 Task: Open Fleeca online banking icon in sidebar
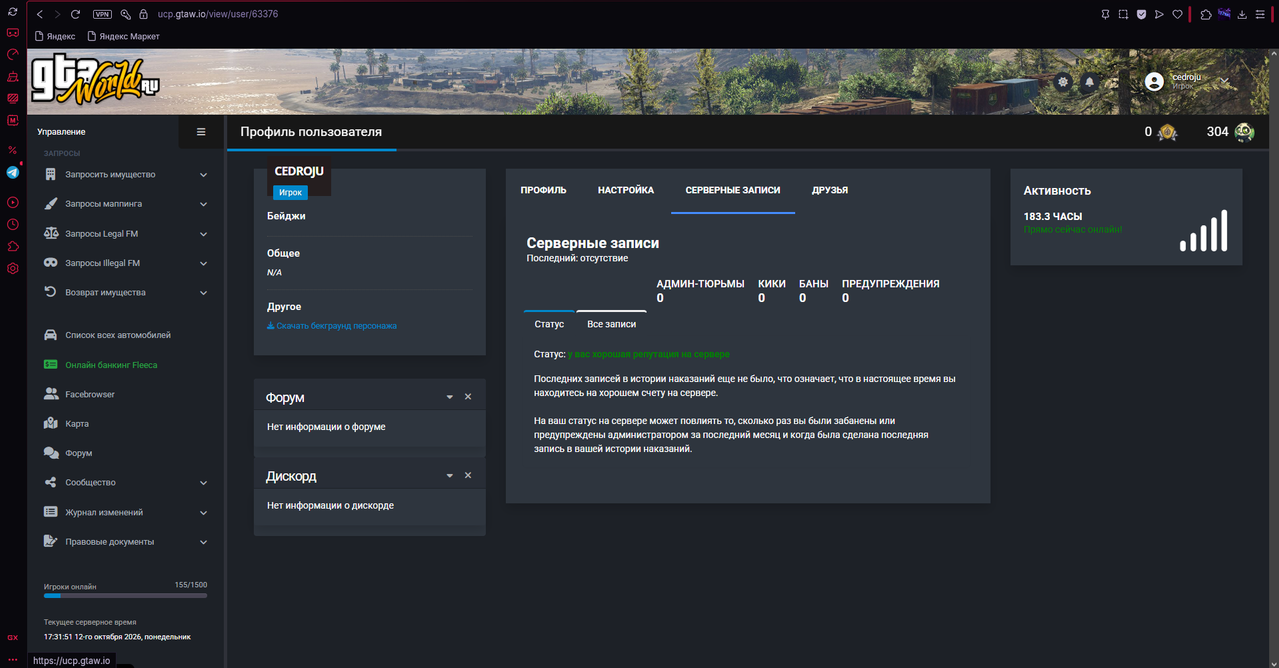(51, 365)
